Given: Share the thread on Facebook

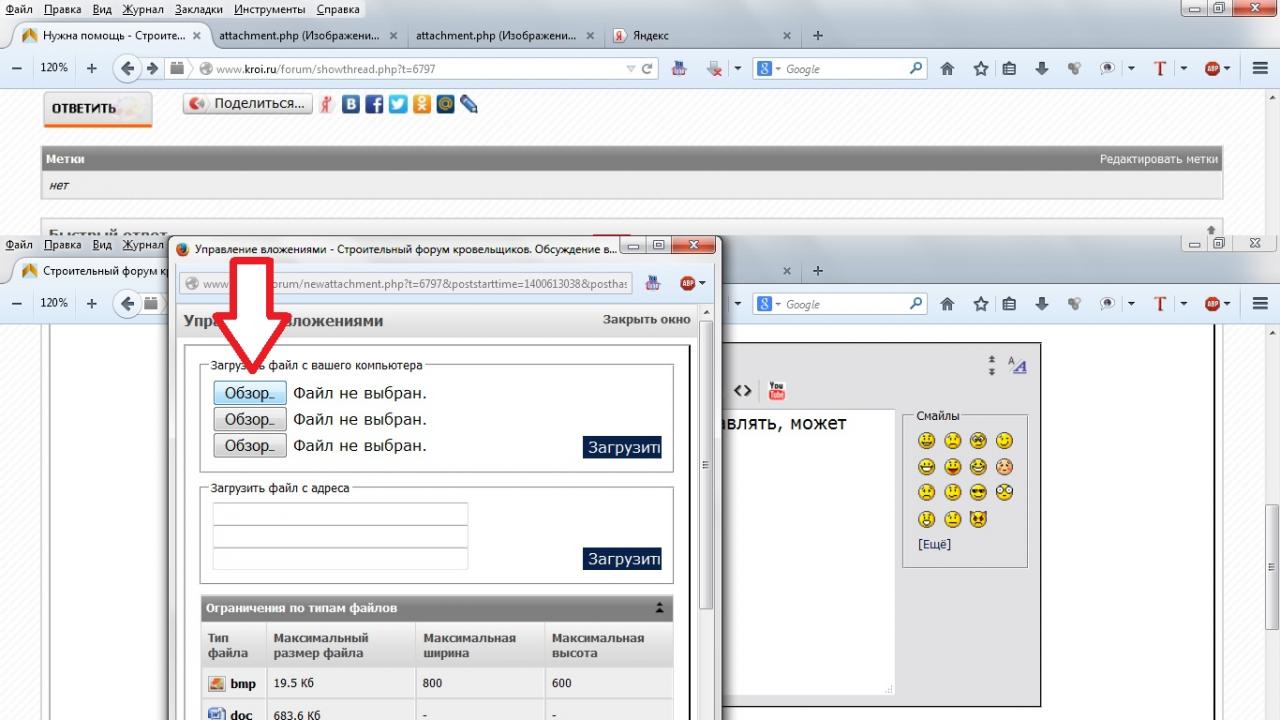Looking at the screenshot, I should pyautogui.click(x=374, y=104).
